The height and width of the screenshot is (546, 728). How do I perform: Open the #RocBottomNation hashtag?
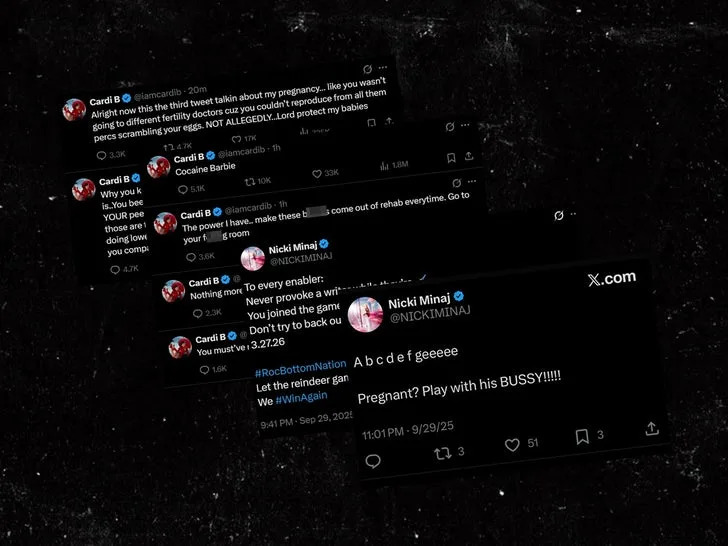coord(300,369)
